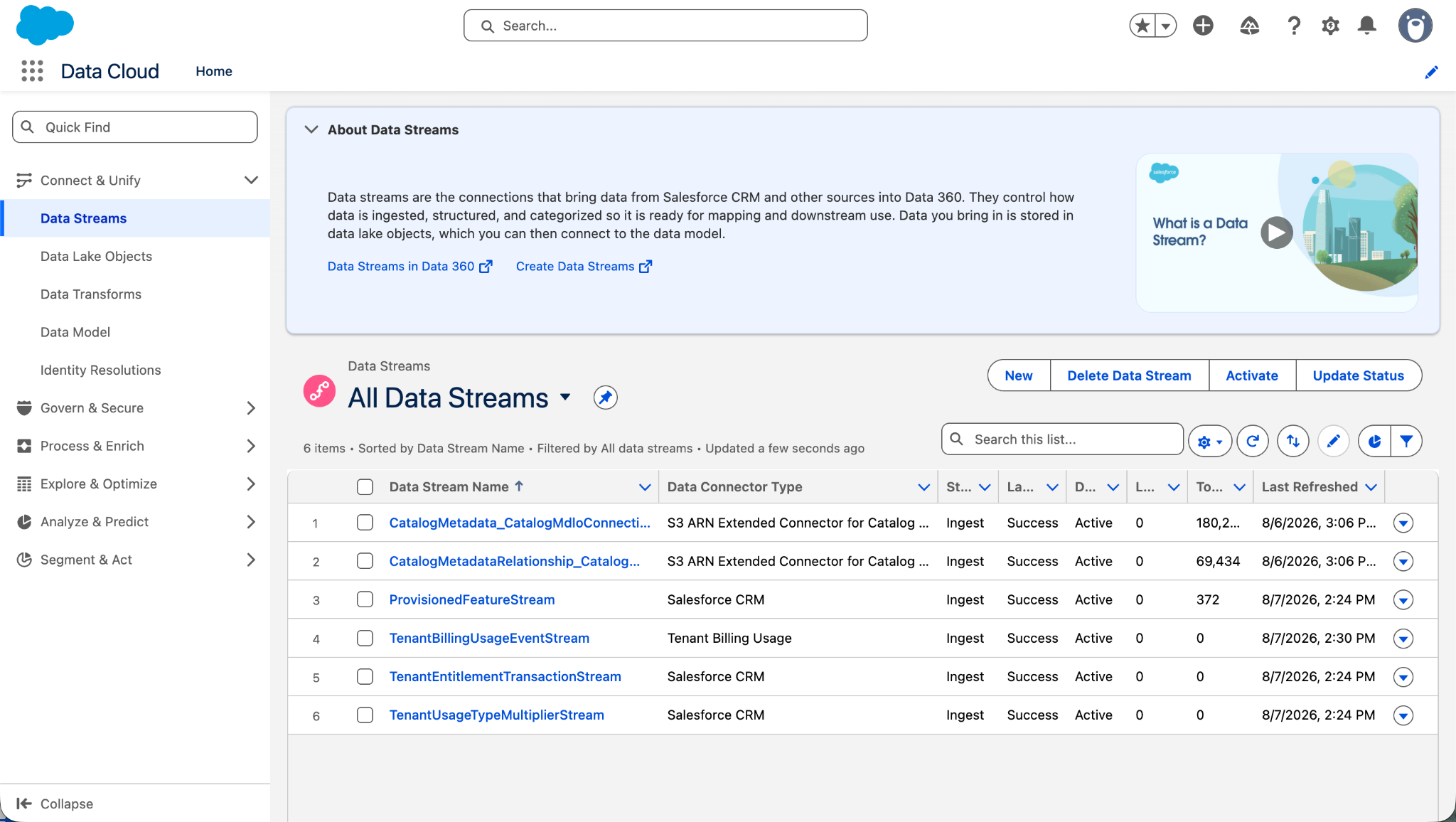
Task: Collapse the Connect & Unify menu
Action: point(250,181)
